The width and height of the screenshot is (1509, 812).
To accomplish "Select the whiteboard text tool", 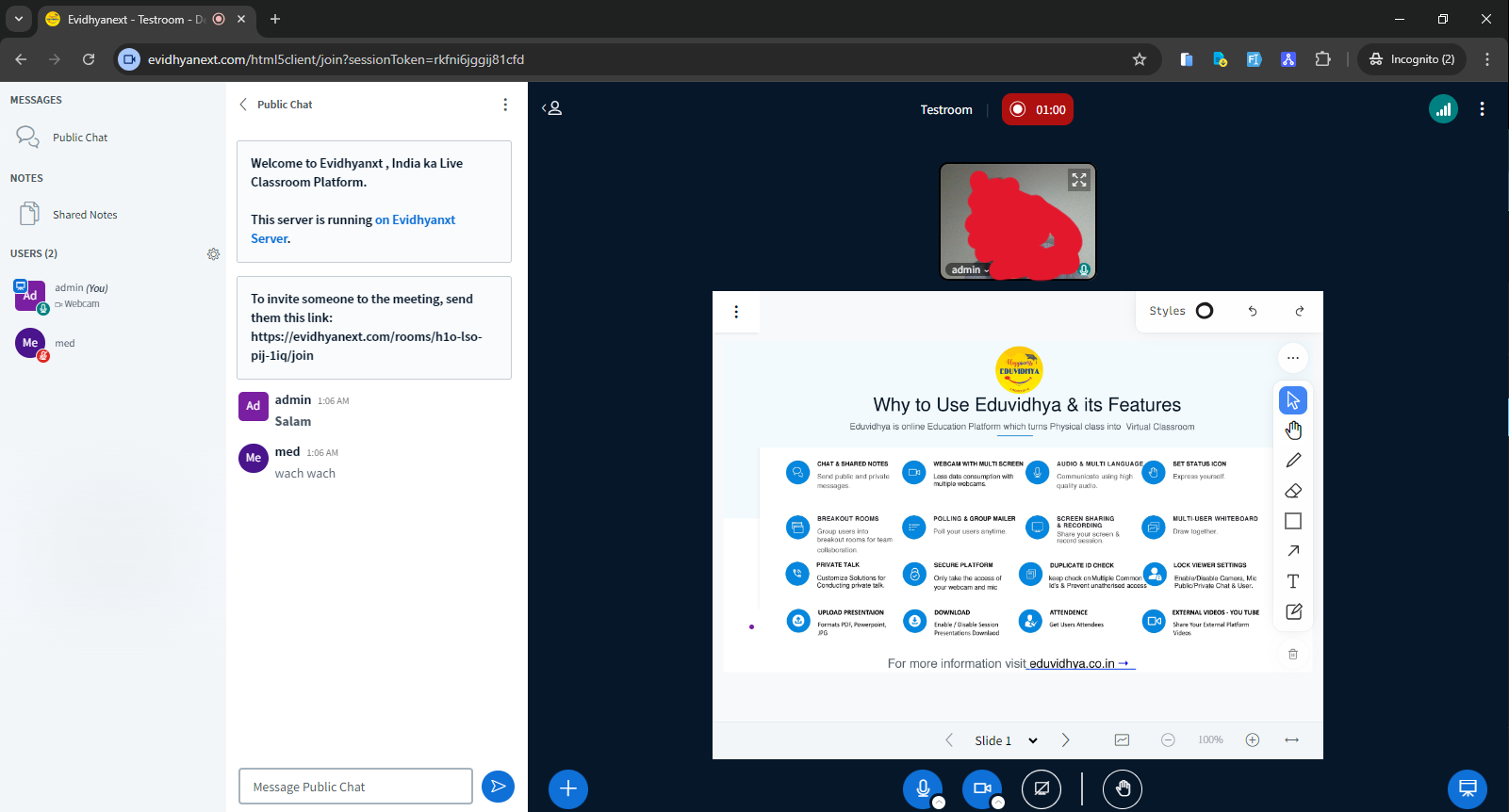I will point(1293,581).
